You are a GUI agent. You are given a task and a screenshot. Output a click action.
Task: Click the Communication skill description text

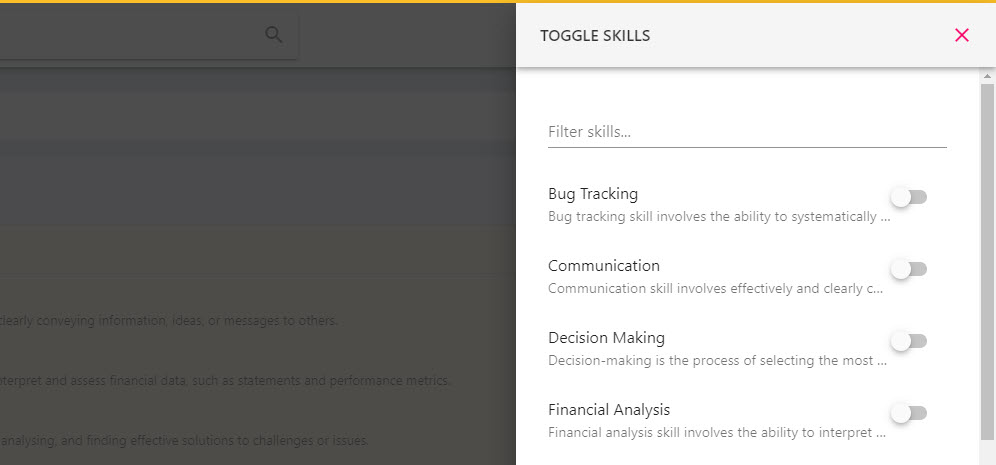pyautogui.click(x=715, y=288)
